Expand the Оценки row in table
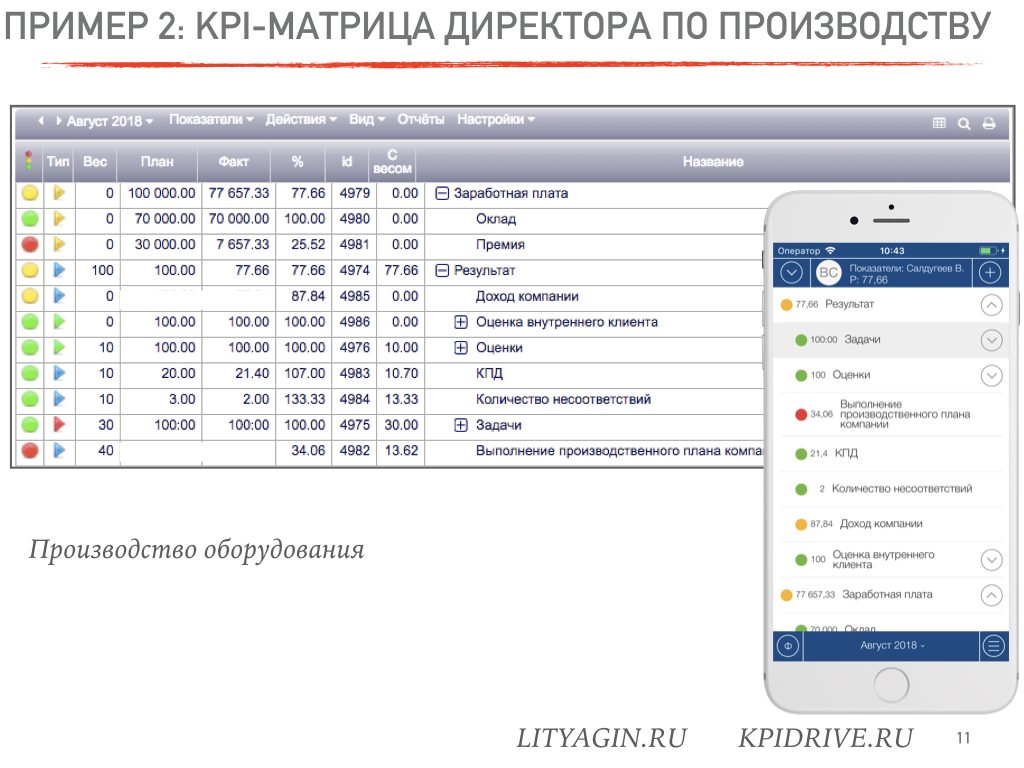The height and width of the screenshot is (768, 1024). (x=460, y=347)
